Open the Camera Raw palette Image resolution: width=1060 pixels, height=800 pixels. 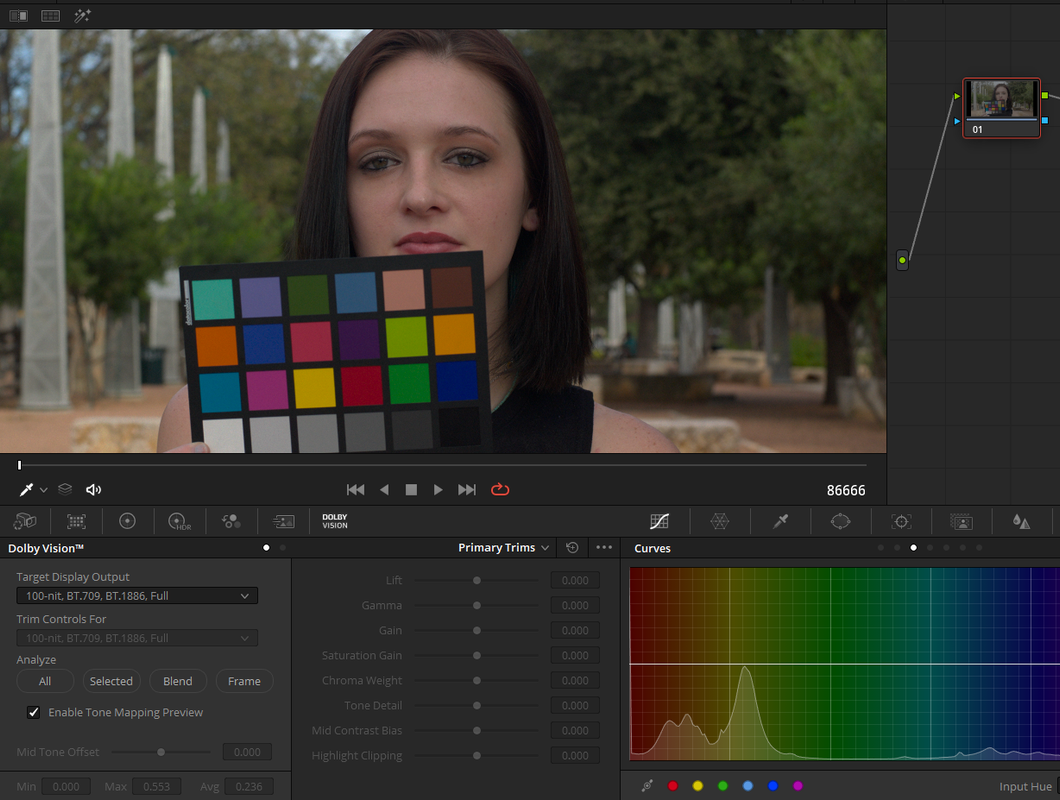(x=25, y=521)
